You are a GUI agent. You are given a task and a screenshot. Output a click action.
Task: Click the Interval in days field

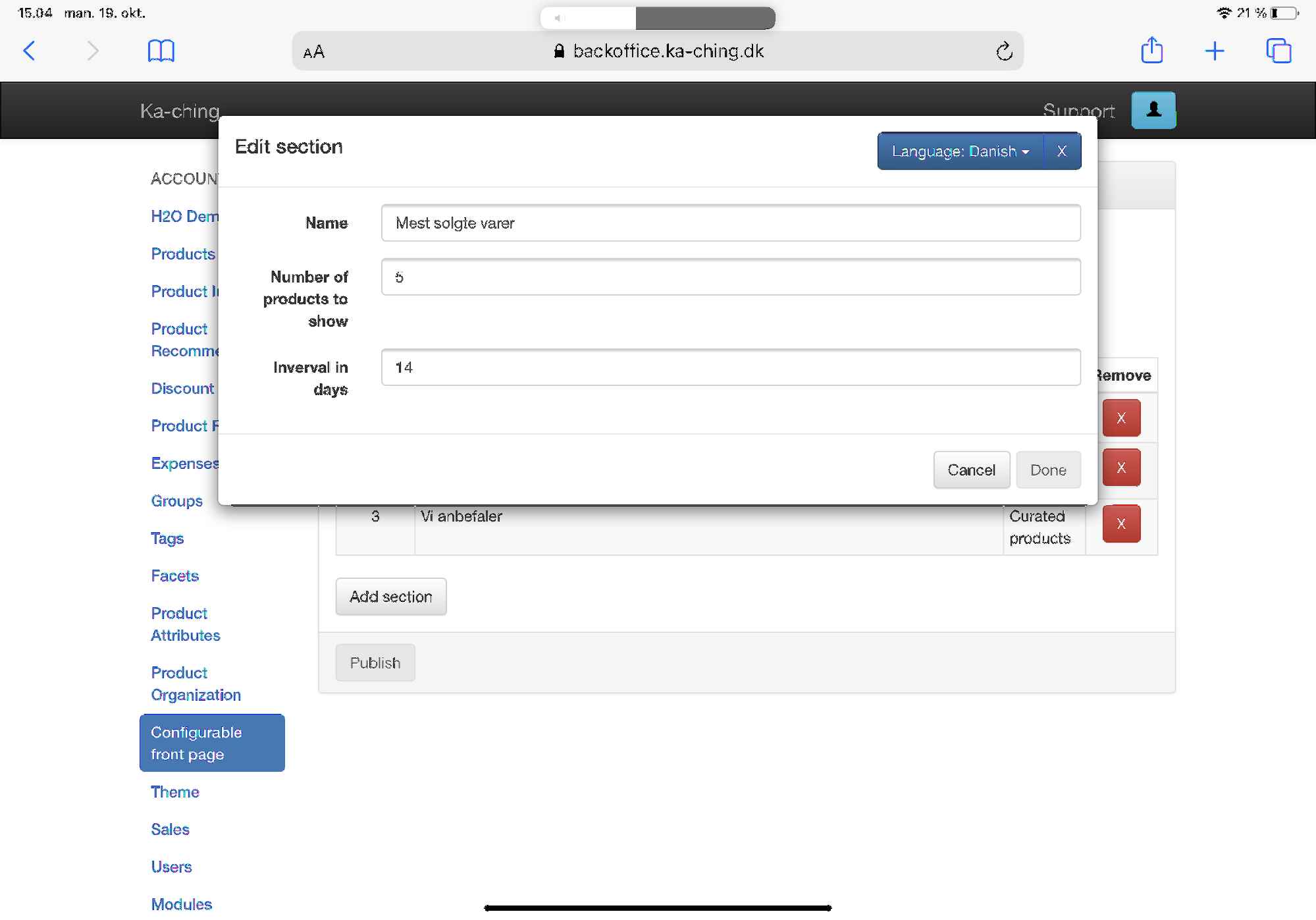(x=730, y=367)
